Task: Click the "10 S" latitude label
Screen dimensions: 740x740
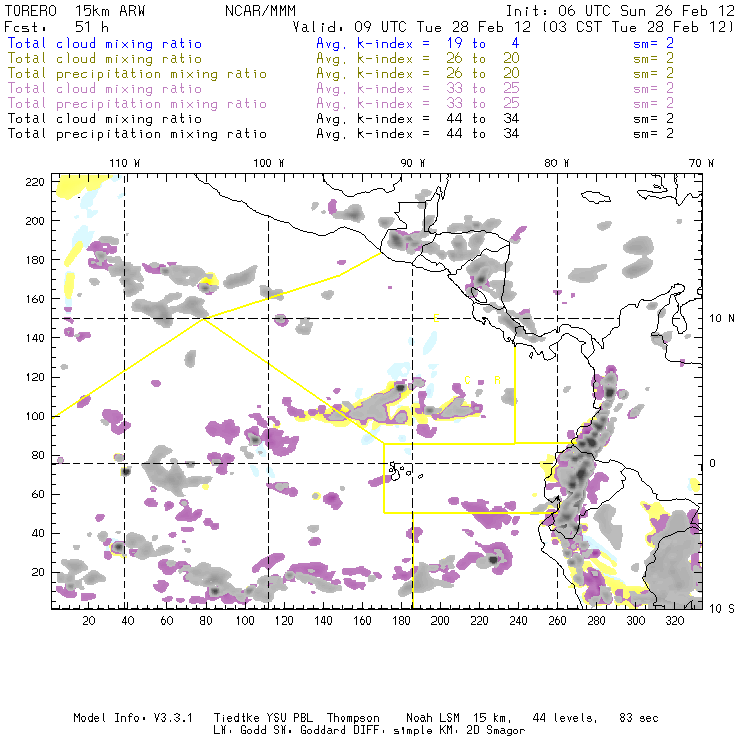Action: [x=722, y=609]
